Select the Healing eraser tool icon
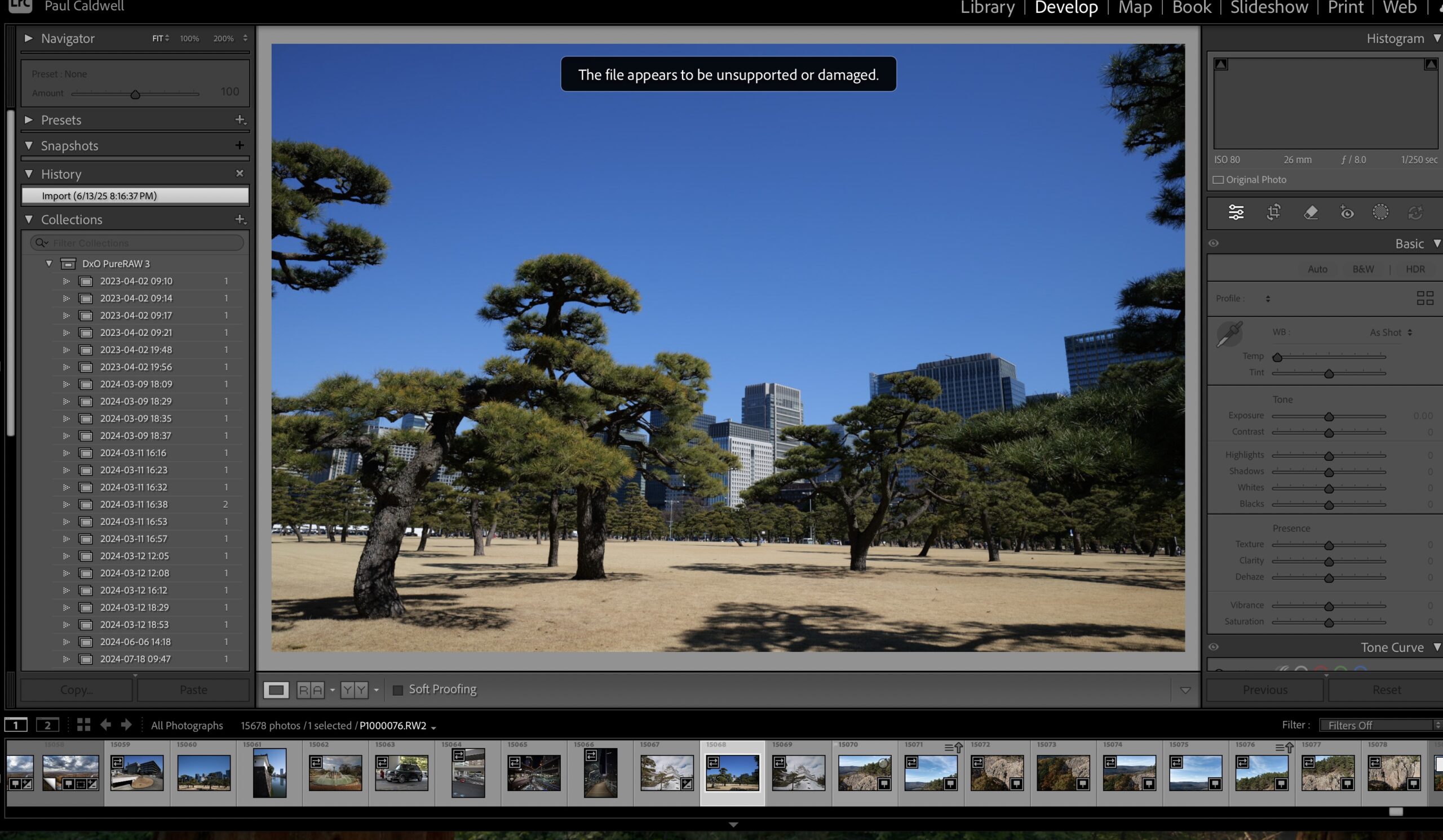This screenshot has width=1443, height=840. click(1310, 213)
